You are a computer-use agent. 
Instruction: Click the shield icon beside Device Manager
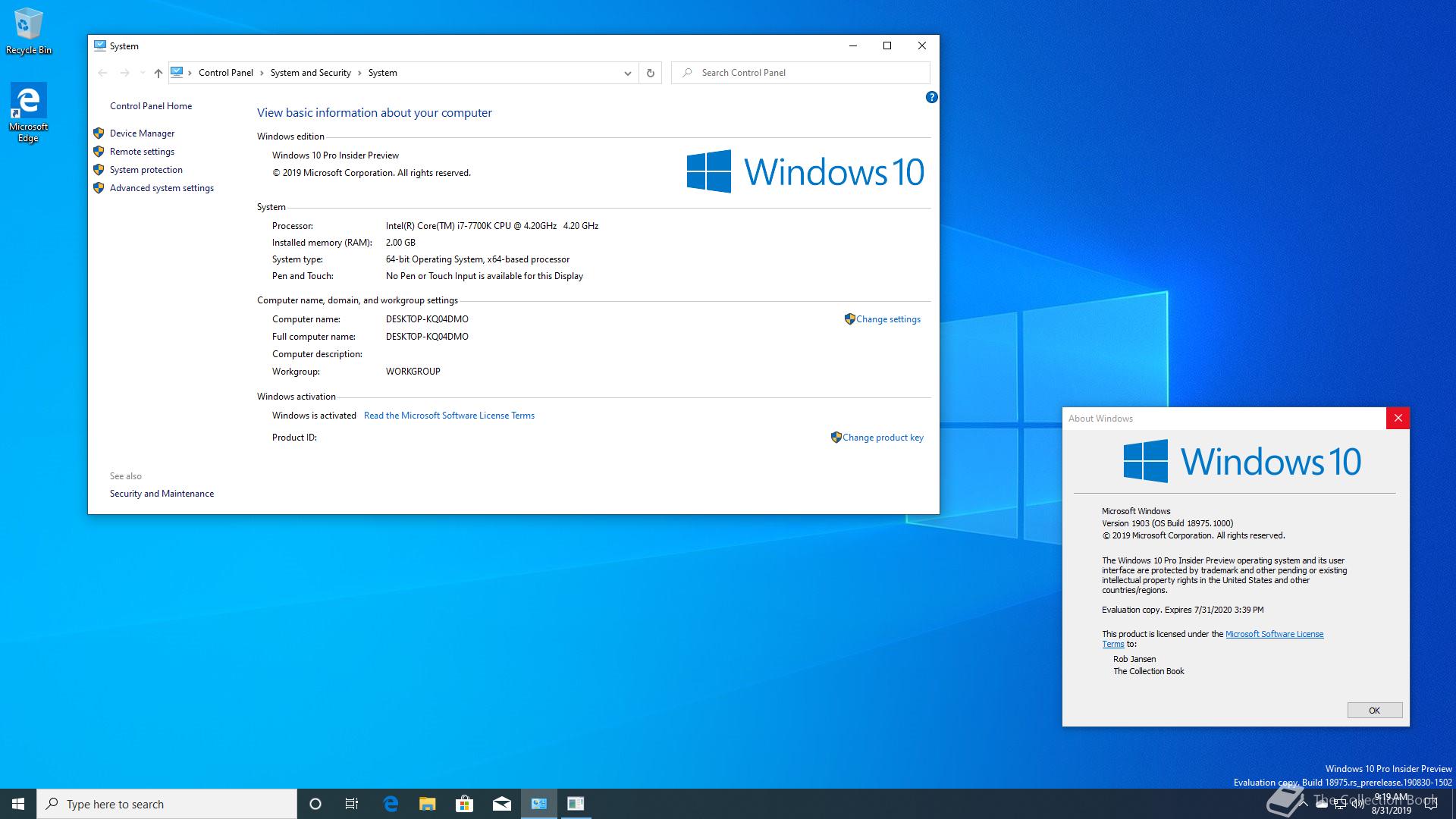(99, 133)
